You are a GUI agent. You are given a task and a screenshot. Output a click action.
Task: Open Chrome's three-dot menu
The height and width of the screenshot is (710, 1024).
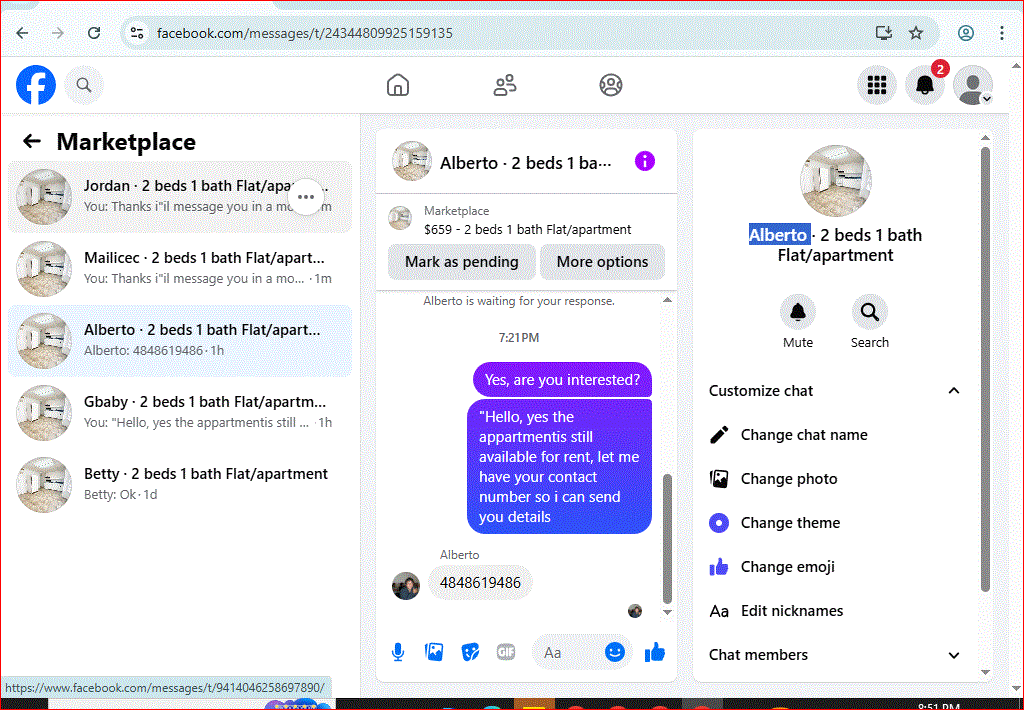(1002, 33)
